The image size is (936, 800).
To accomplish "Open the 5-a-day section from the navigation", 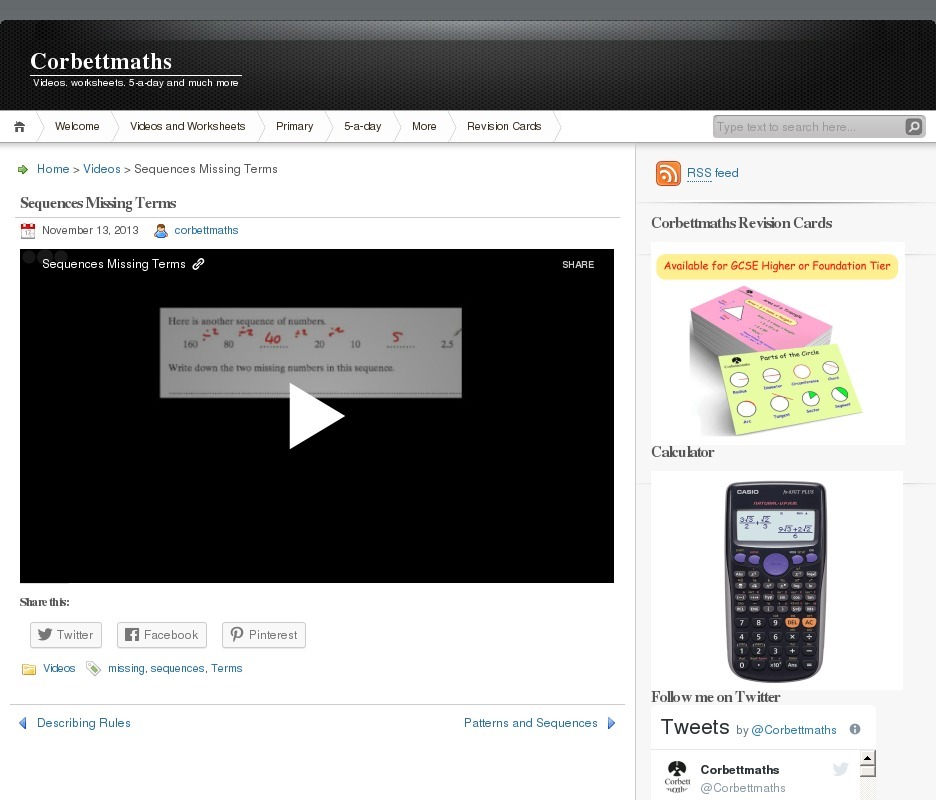I will pyautogui.click(x=362, y=126).
